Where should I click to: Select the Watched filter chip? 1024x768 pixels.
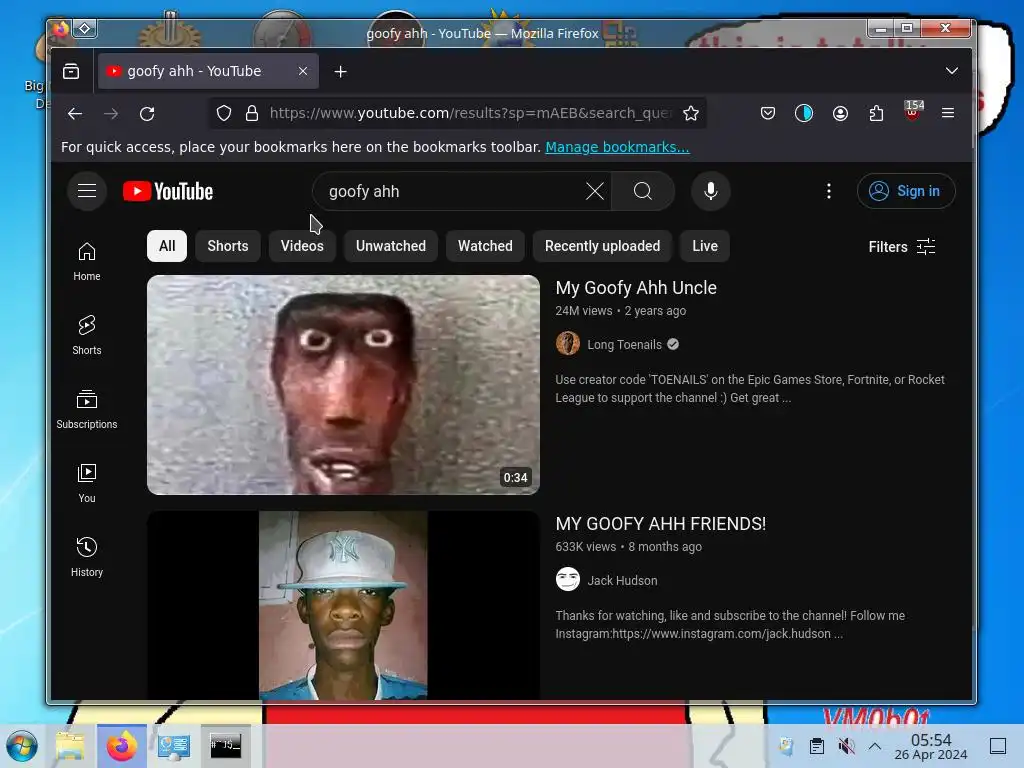pyautogui.click(x=485, y=246)
